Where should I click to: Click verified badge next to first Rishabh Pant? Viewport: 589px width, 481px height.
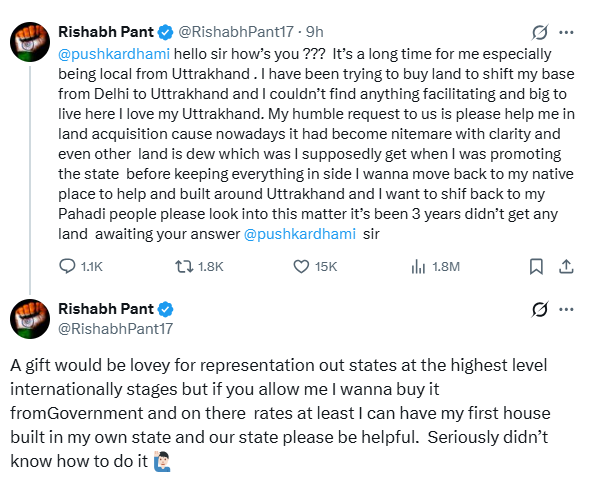point(166,32)
